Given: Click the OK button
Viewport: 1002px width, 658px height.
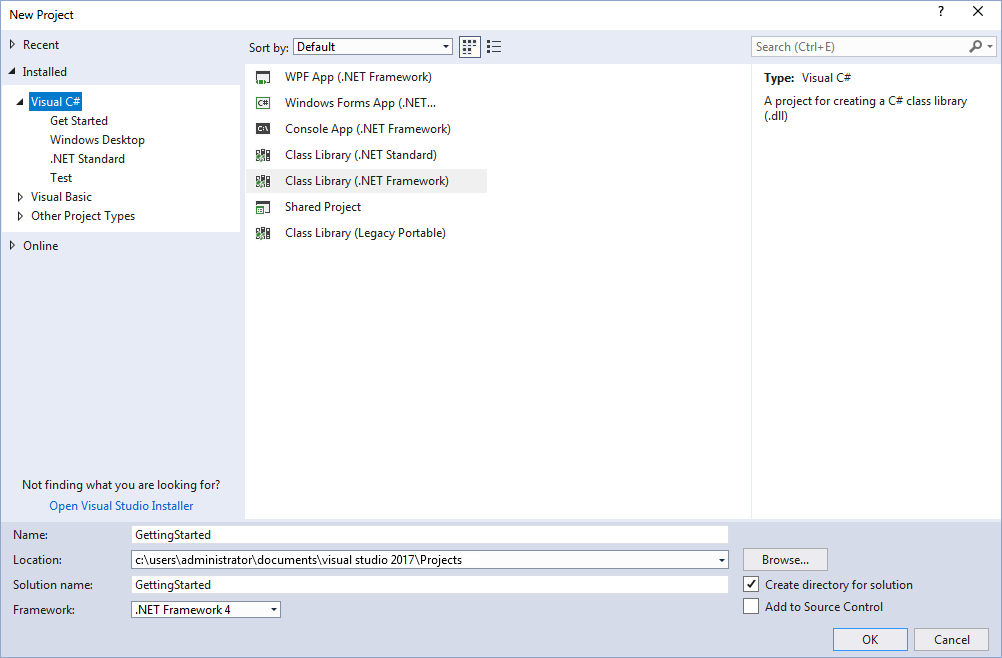Looking at the screenshot, I should point(870,639).
